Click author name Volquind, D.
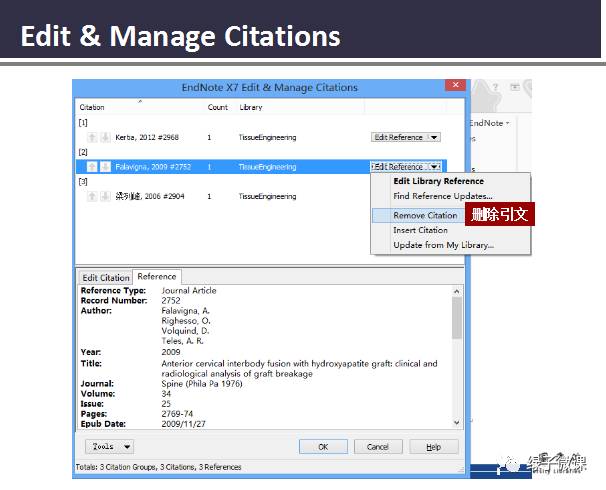This screenshot has width=606, height=490. pyautogui.click(x=185, y=331)
